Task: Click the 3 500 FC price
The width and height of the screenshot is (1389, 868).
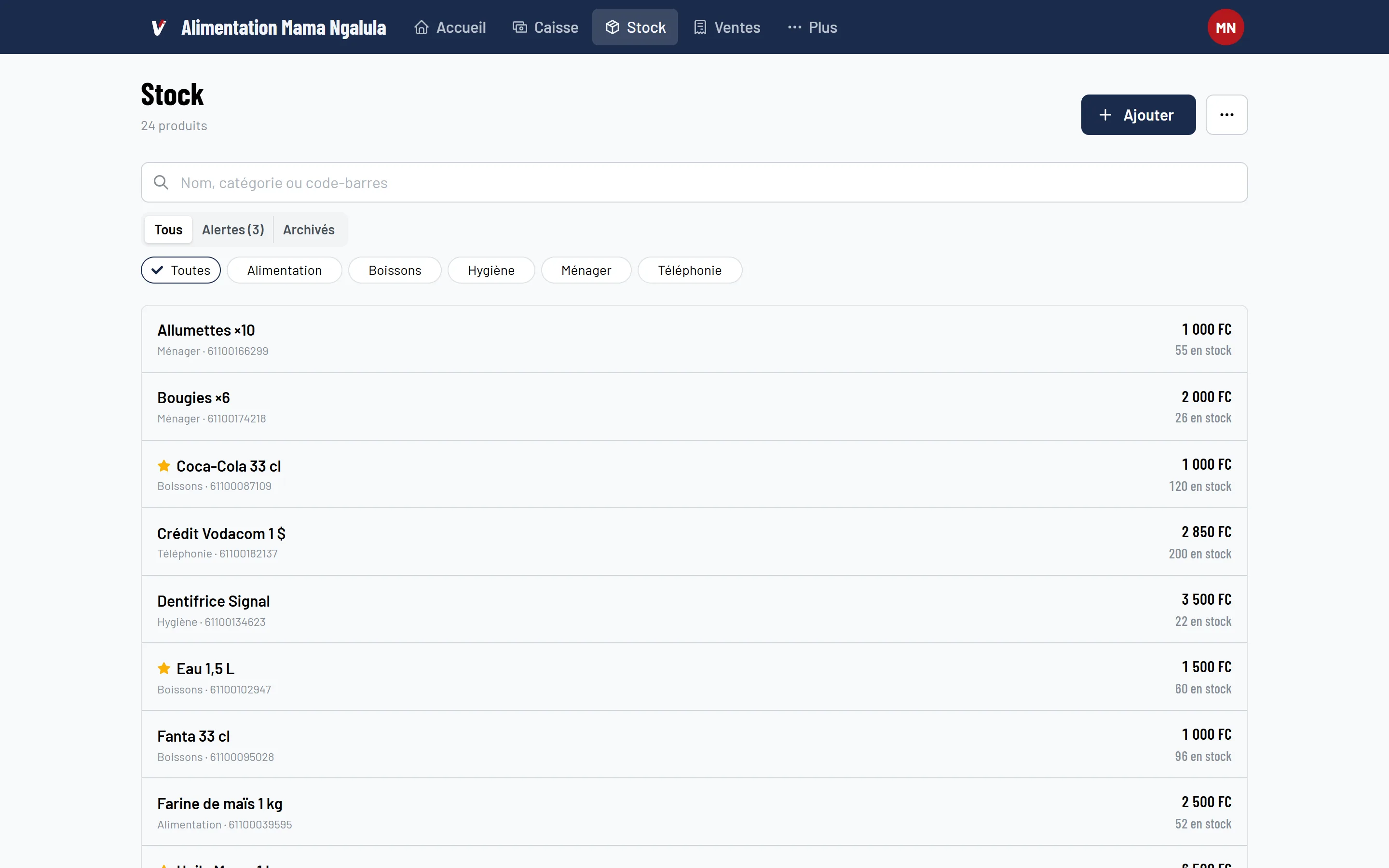Action: [x=1206, y=600]
